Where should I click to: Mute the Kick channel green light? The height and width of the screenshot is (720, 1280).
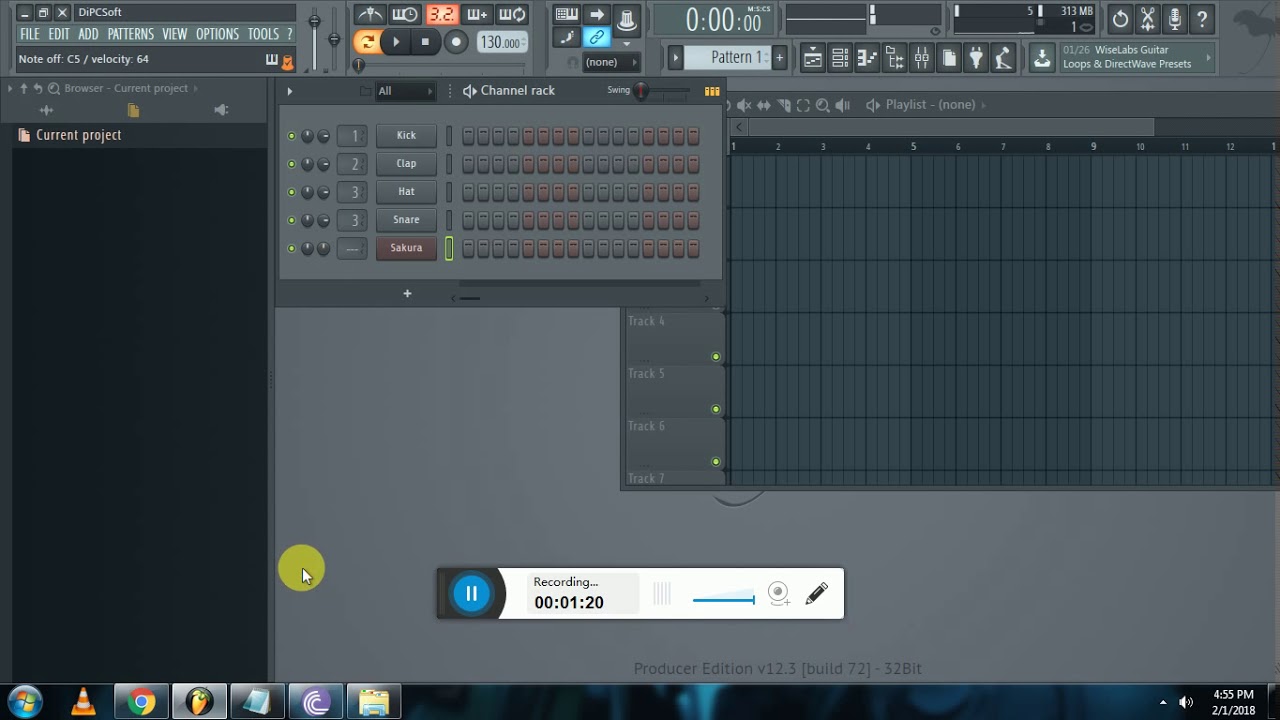click(292, 136)
